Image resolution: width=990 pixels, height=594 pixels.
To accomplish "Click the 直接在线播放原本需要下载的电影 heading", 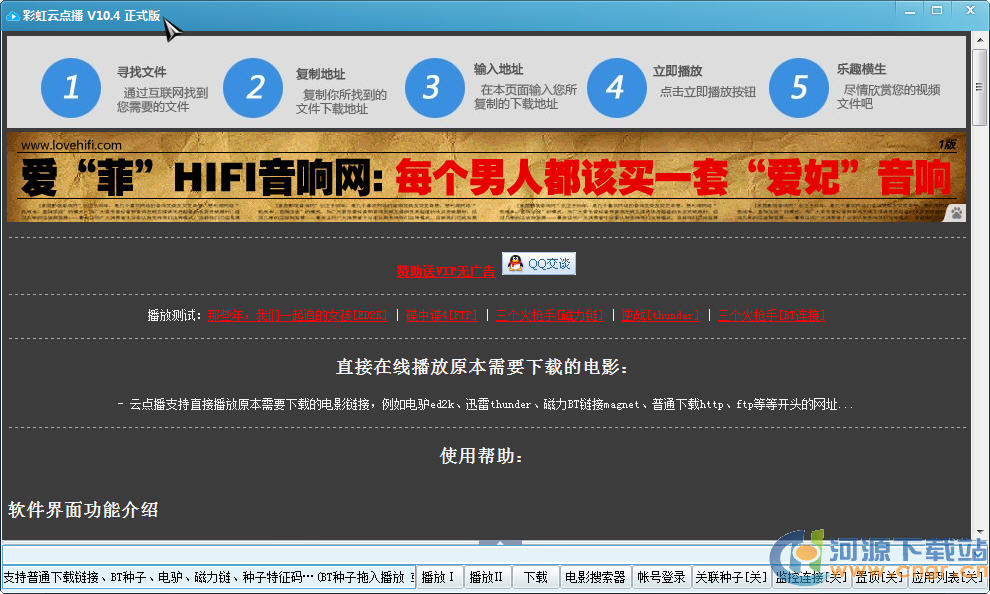I will click(482, 366).
